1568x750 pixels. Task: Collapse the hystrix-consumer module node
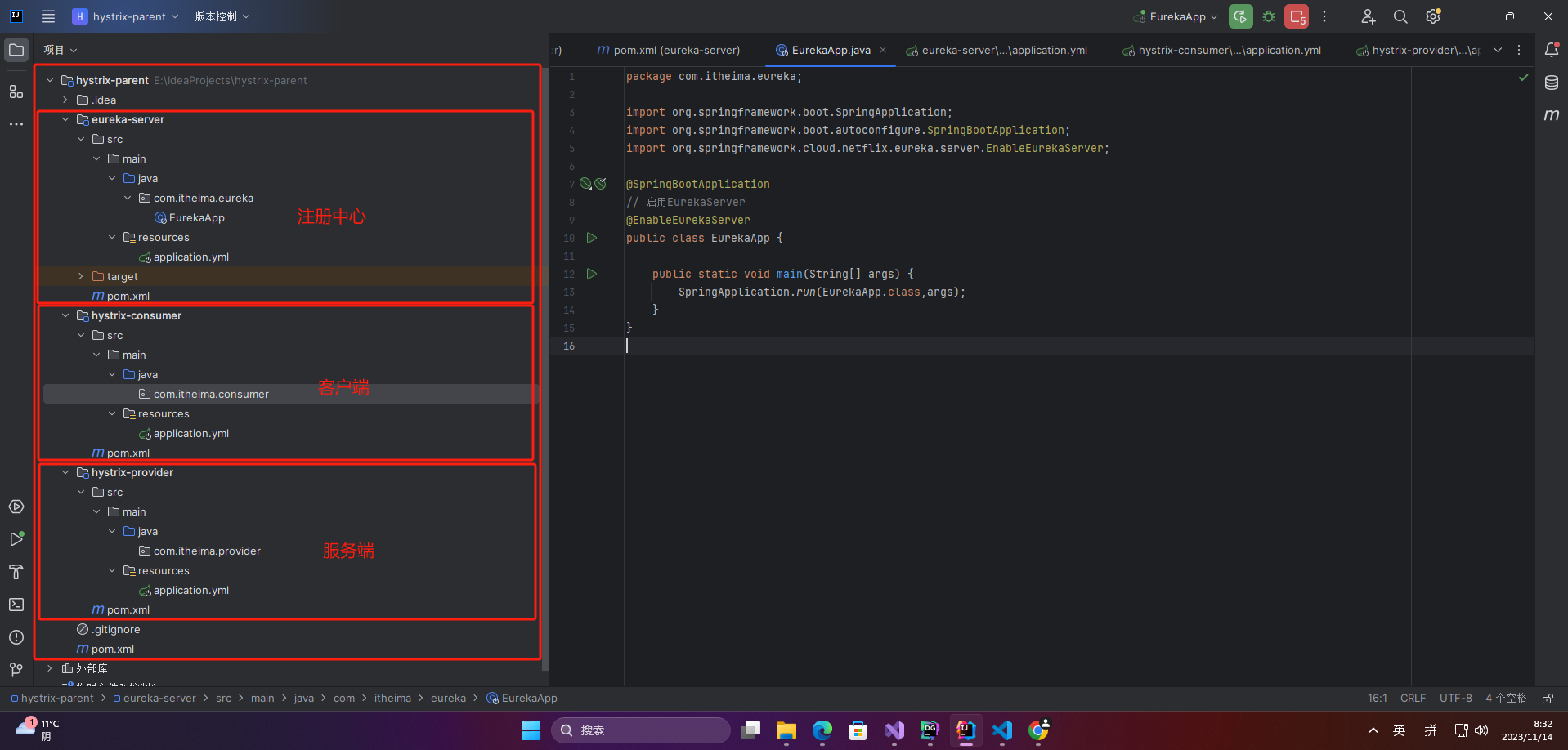pyautogui.click(x=65, y=315)
